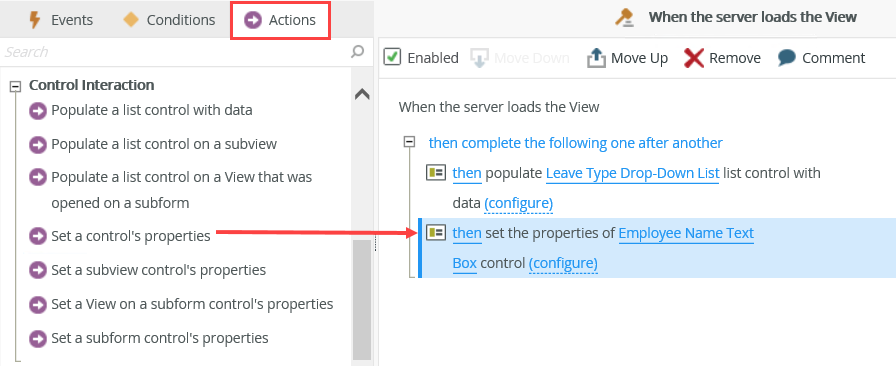Open the Leave Type Drop-Down List link

pos(633,173)
